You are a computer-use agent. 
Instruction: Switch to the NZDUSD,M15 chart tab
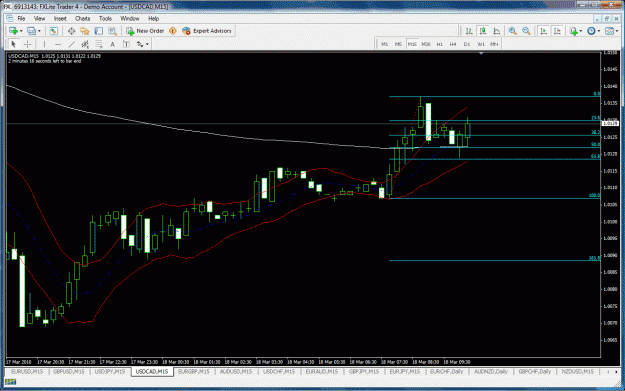coord(578,371)
